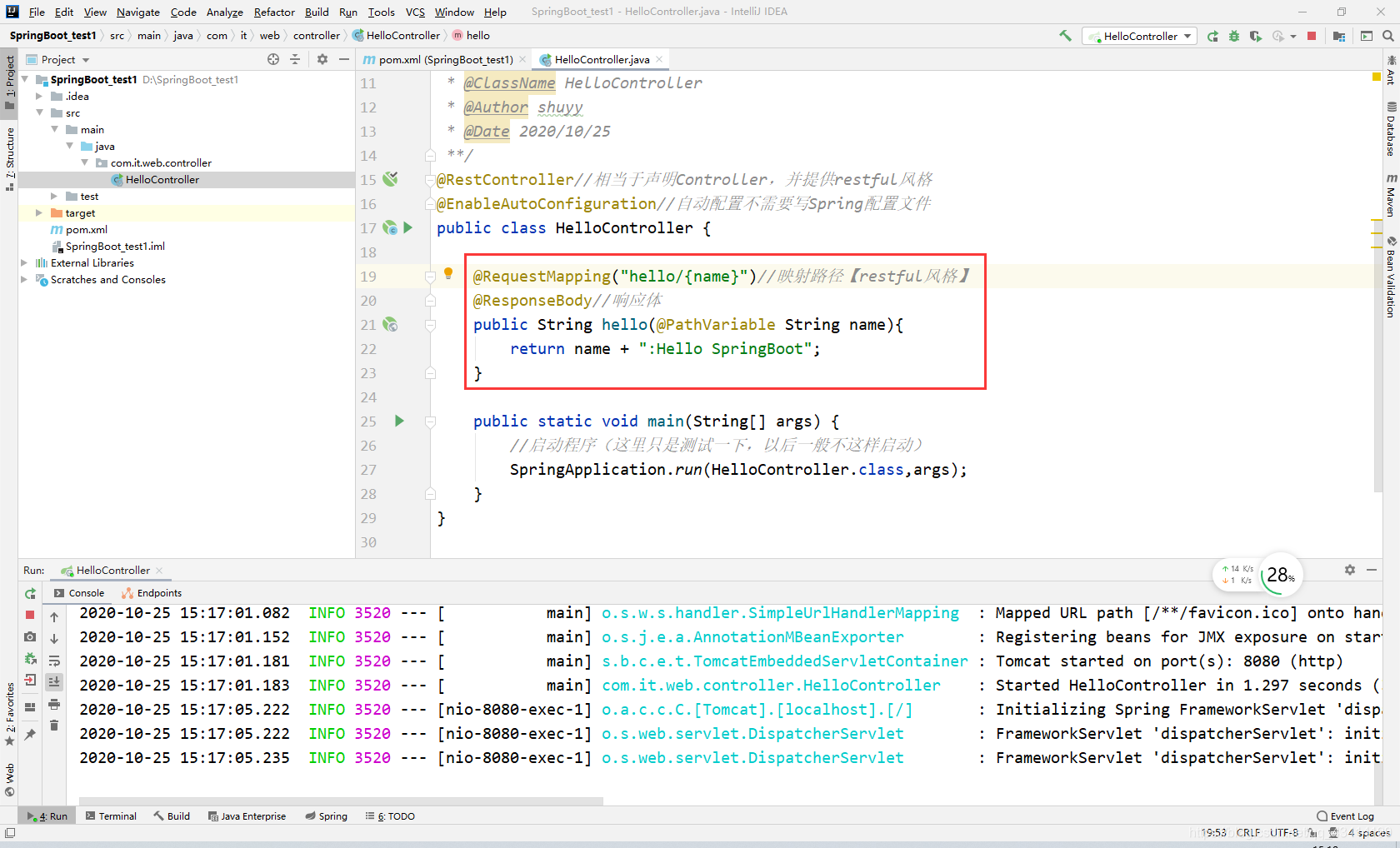Toggle scroll to end in the console
The width and height of the screenshot is (1400, 848).
tap(54, 681)
